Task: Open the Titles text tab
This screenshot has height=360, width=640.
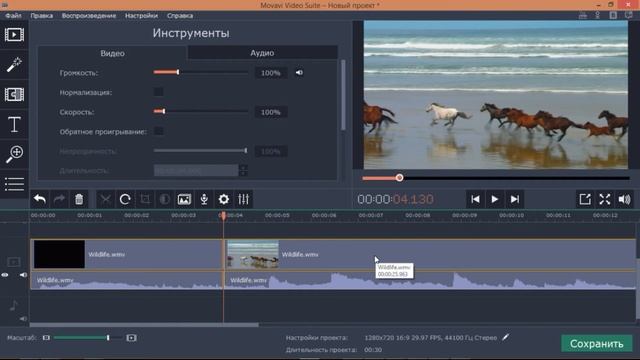Action: pyautogui.click(x=14, y=124)
